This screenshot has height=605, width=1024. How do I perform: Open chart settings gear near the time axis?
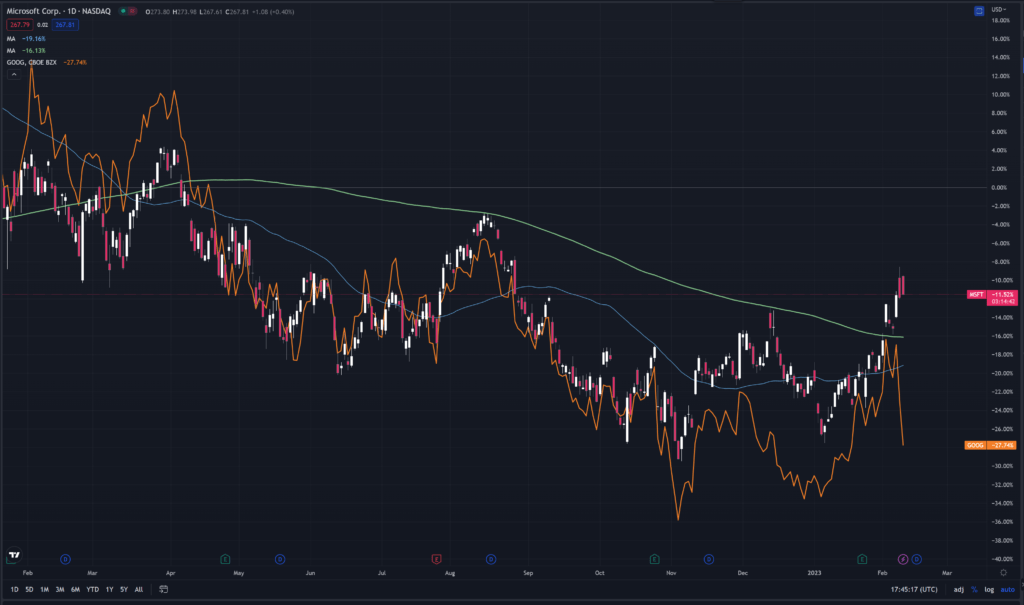(x=1003, y=572)
